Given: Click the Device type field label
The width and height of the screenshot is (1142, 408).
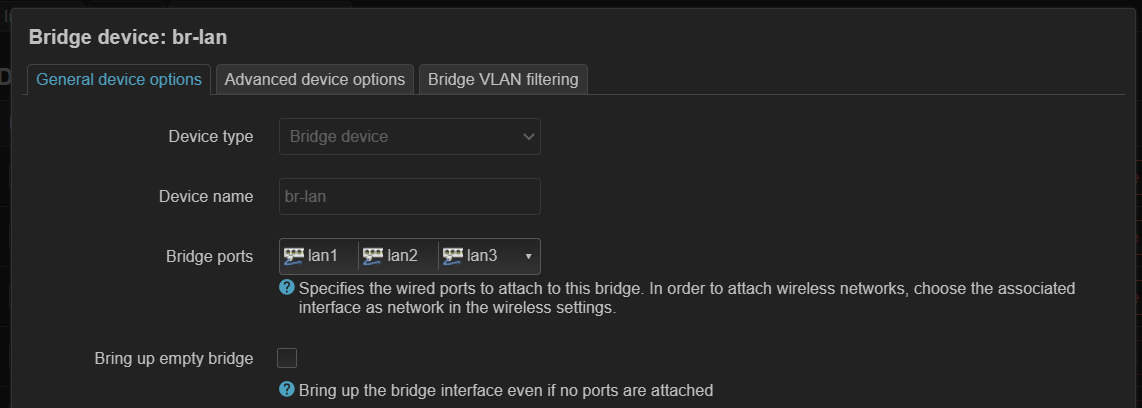Looking at the screenshot, I should pos(210,136).
